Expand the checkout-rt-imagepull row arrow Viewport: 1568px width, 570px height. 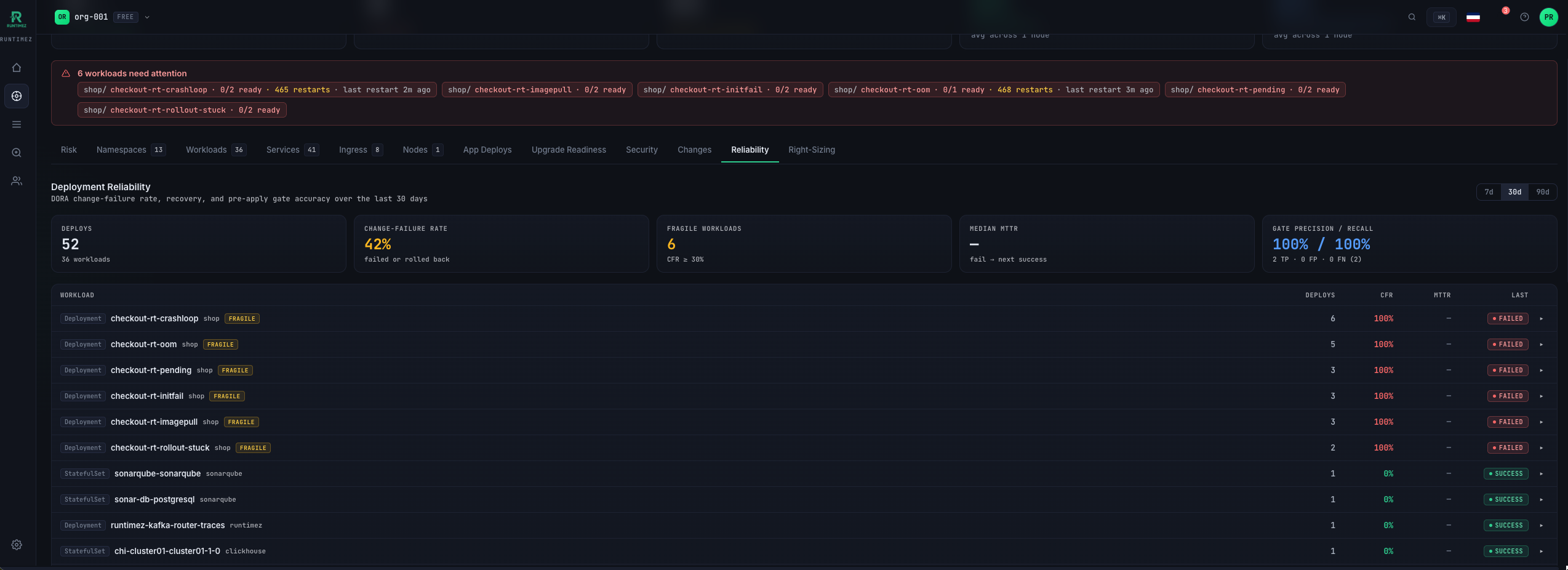tap(1542, 422)
